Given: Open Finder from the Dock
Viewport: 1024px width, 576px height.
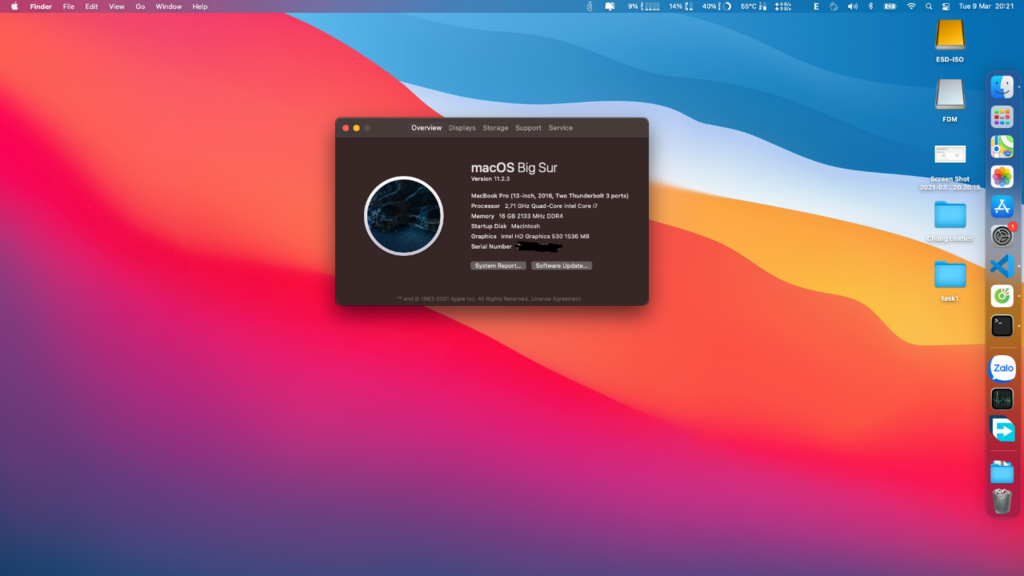Looking at the screenshot, I should (x=1002, y=88).
